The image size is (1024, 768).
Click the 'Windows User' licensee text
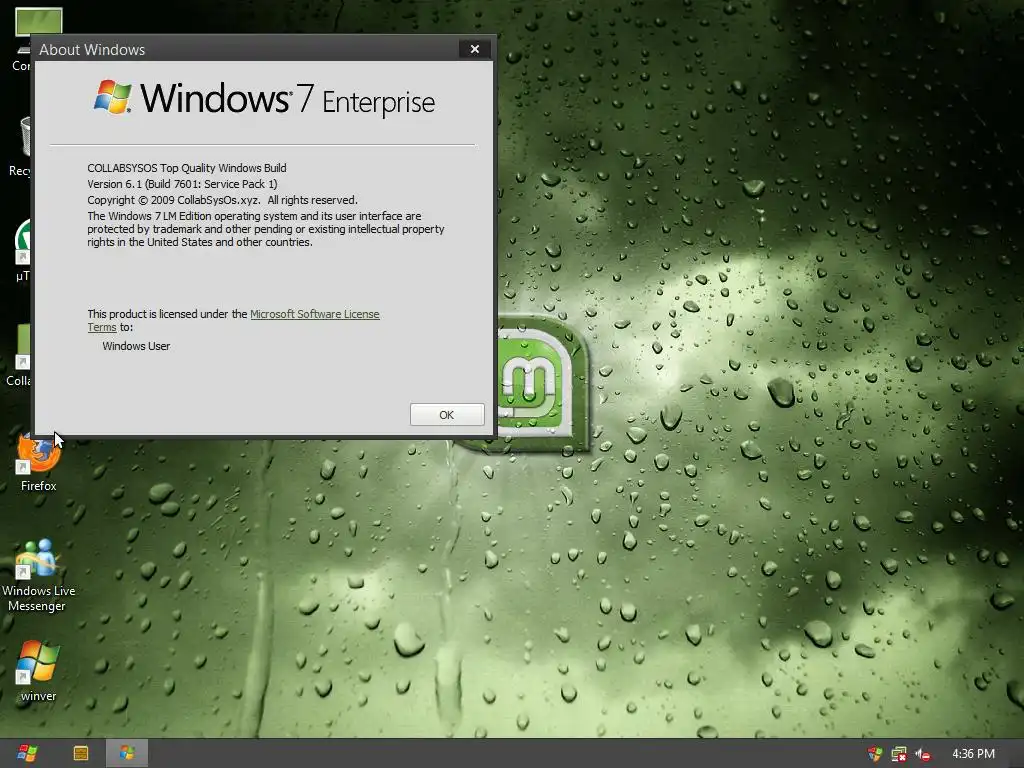pyautogui.click(x=136, y=346)
